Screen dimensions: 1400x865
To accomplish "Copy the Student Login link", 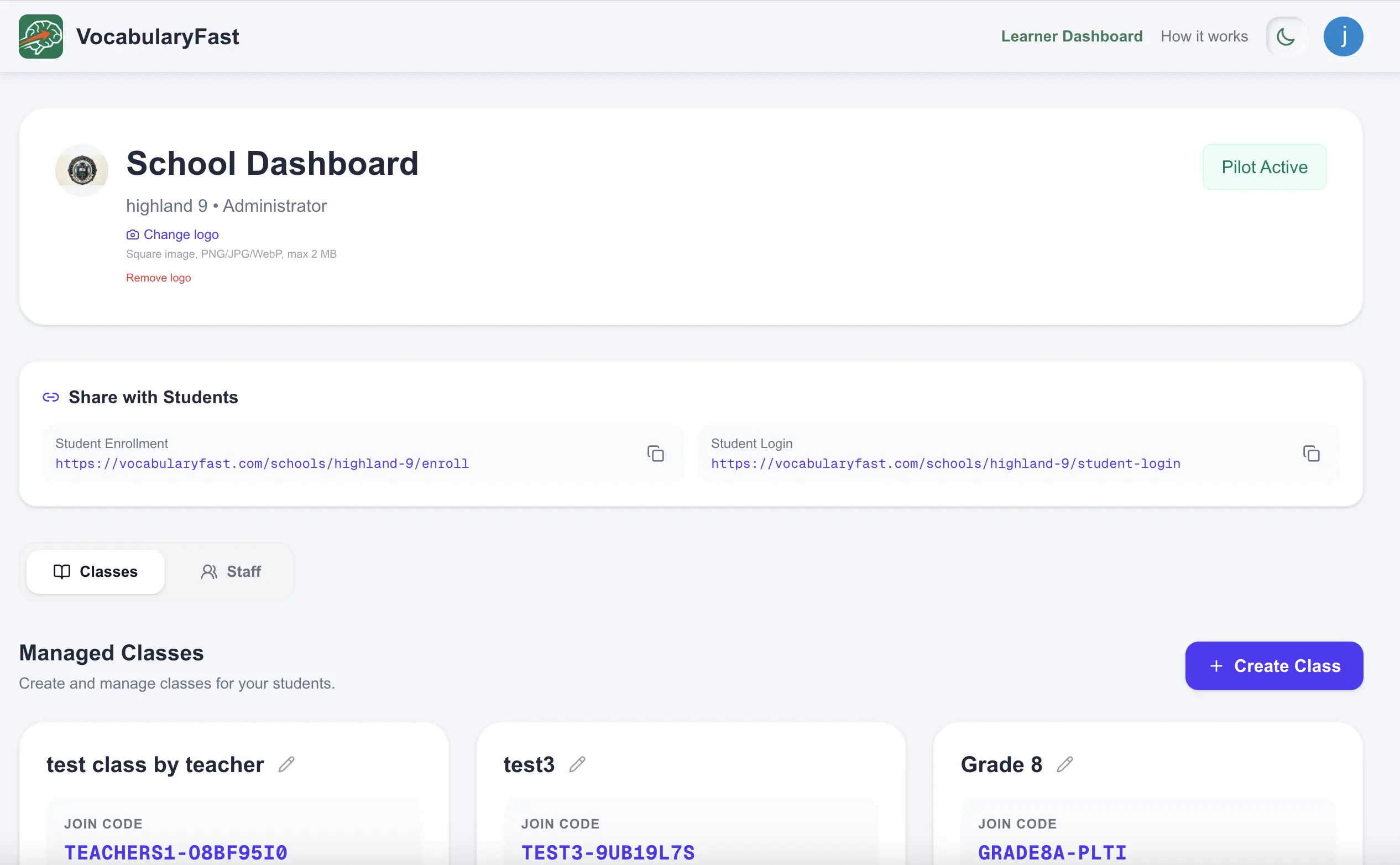I will (x=1311, y=453).
